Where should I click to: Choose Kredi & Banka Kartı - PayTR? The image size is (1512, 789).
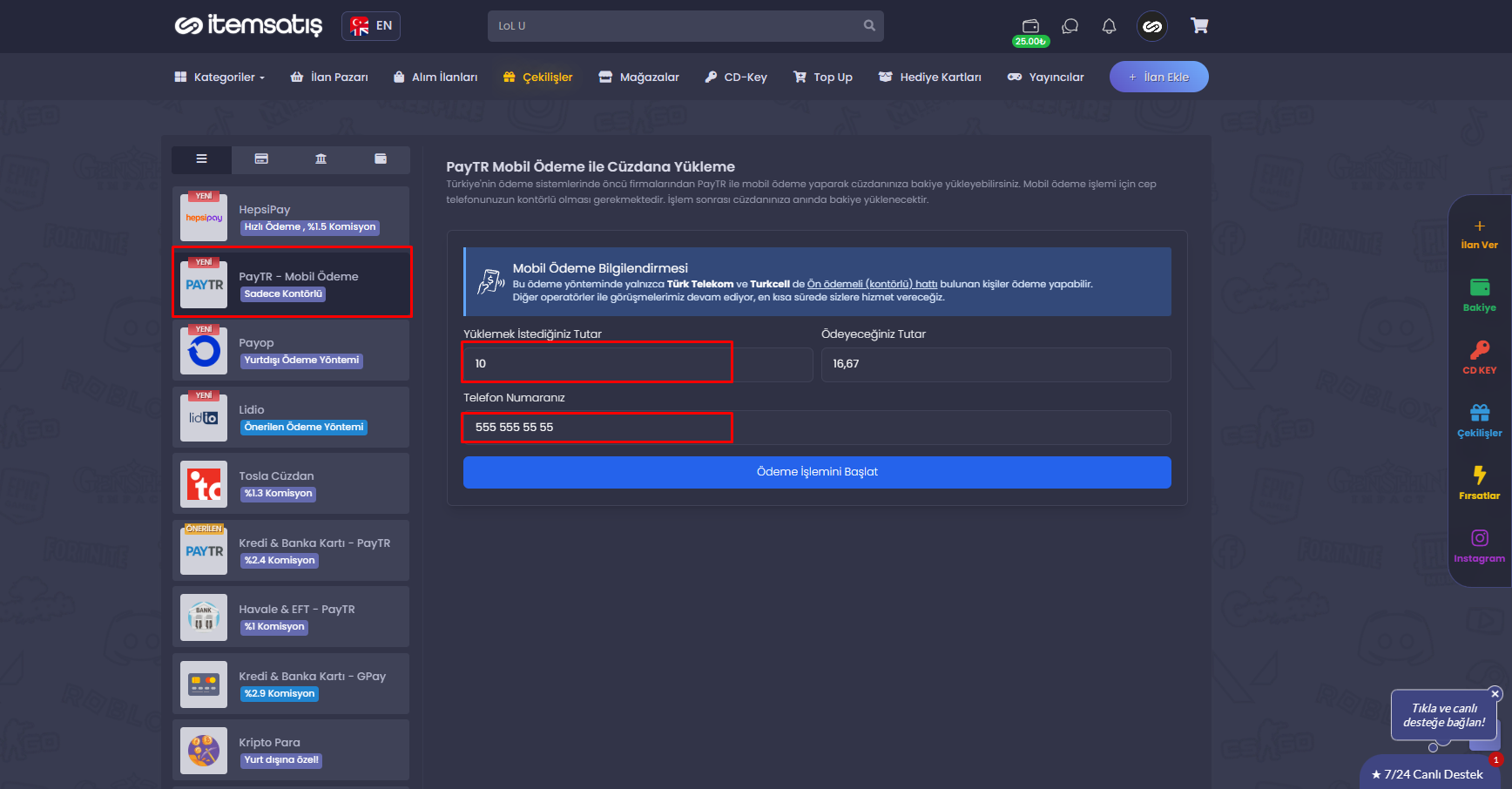pos(291,550)
